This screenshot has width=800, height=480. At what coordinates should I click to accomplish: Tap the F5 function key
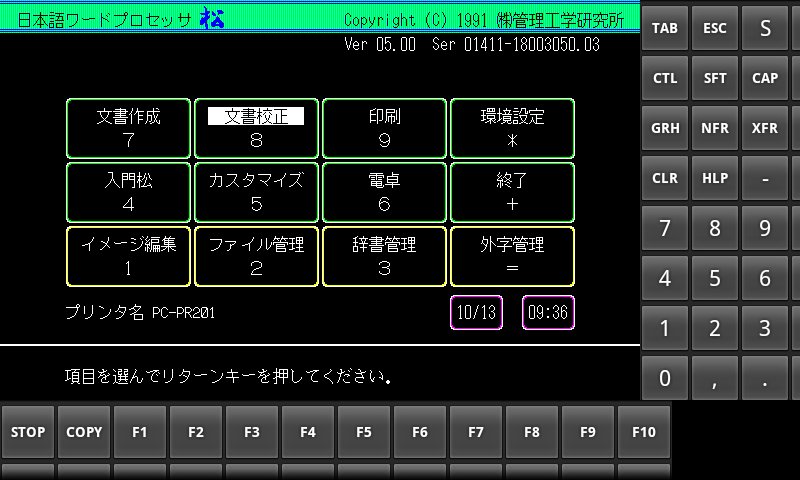[x=364, y=432]
